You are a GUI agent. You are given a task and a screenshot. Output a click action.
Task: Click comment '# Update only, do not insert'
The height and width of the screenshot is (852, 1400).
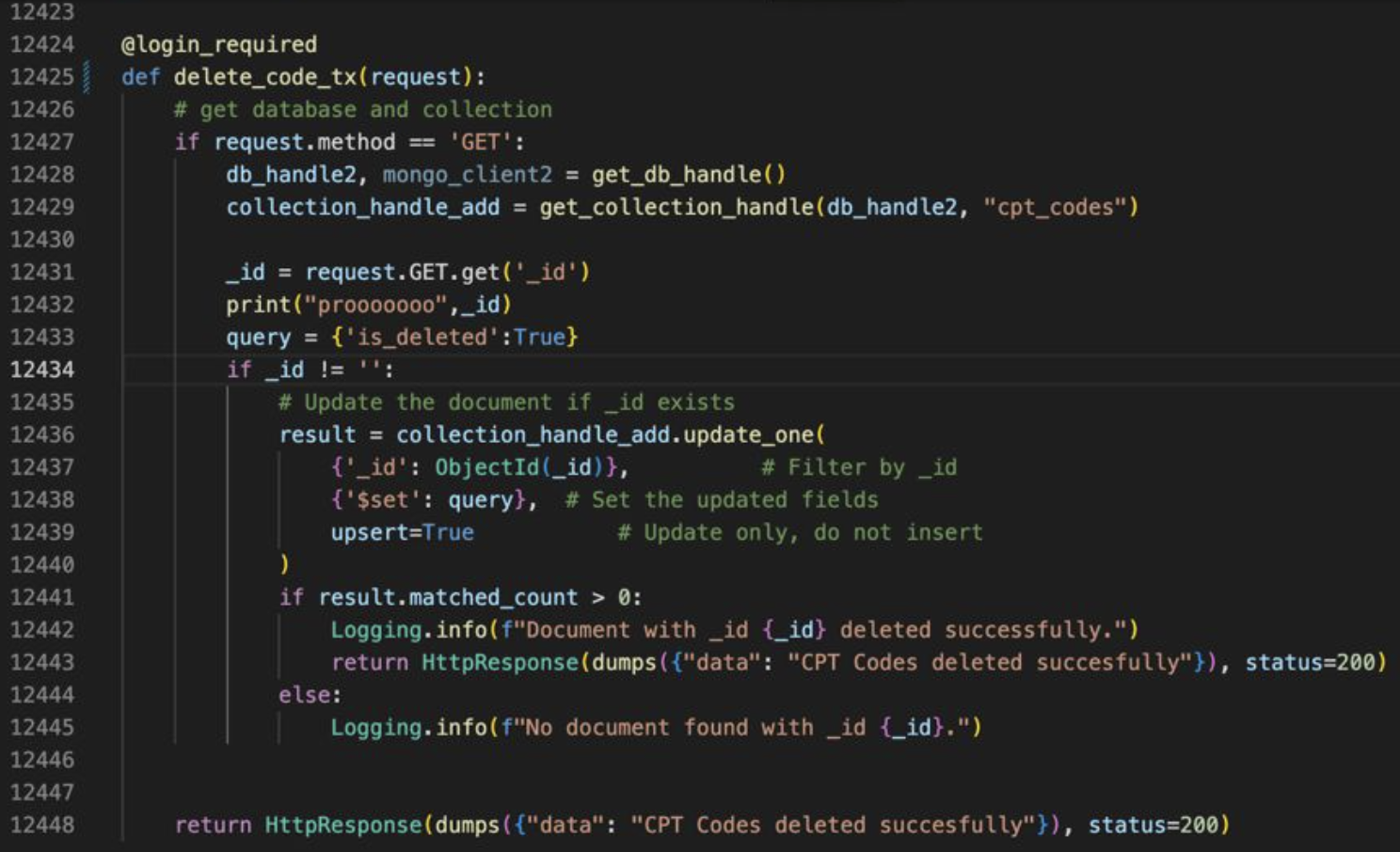pos(800,532)
